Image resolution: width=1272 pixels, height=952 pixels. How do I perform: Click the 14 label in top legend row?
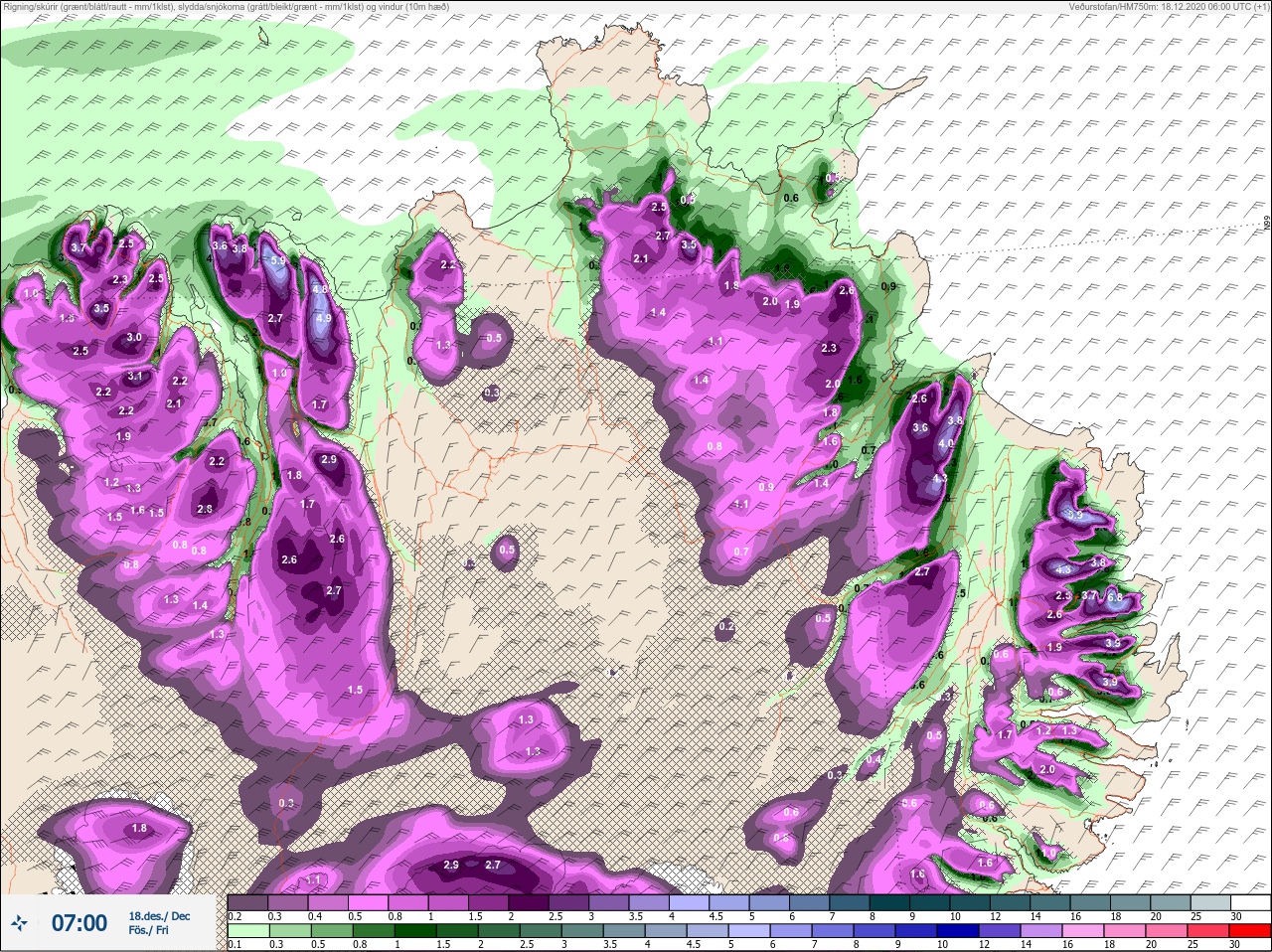[x=1035, y=915]
